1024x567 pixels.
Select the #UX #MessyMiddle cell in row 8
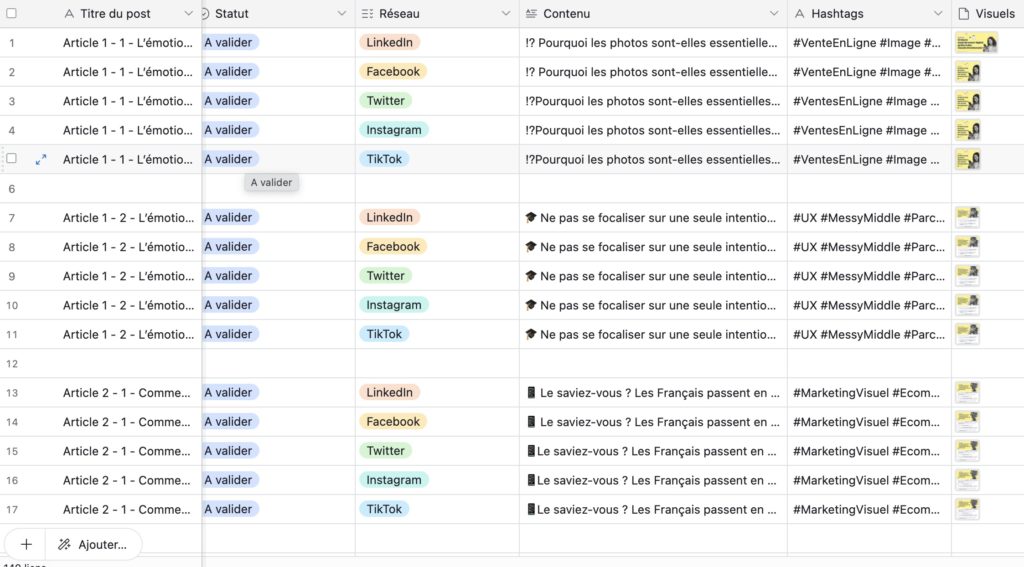tap(869, 247)
